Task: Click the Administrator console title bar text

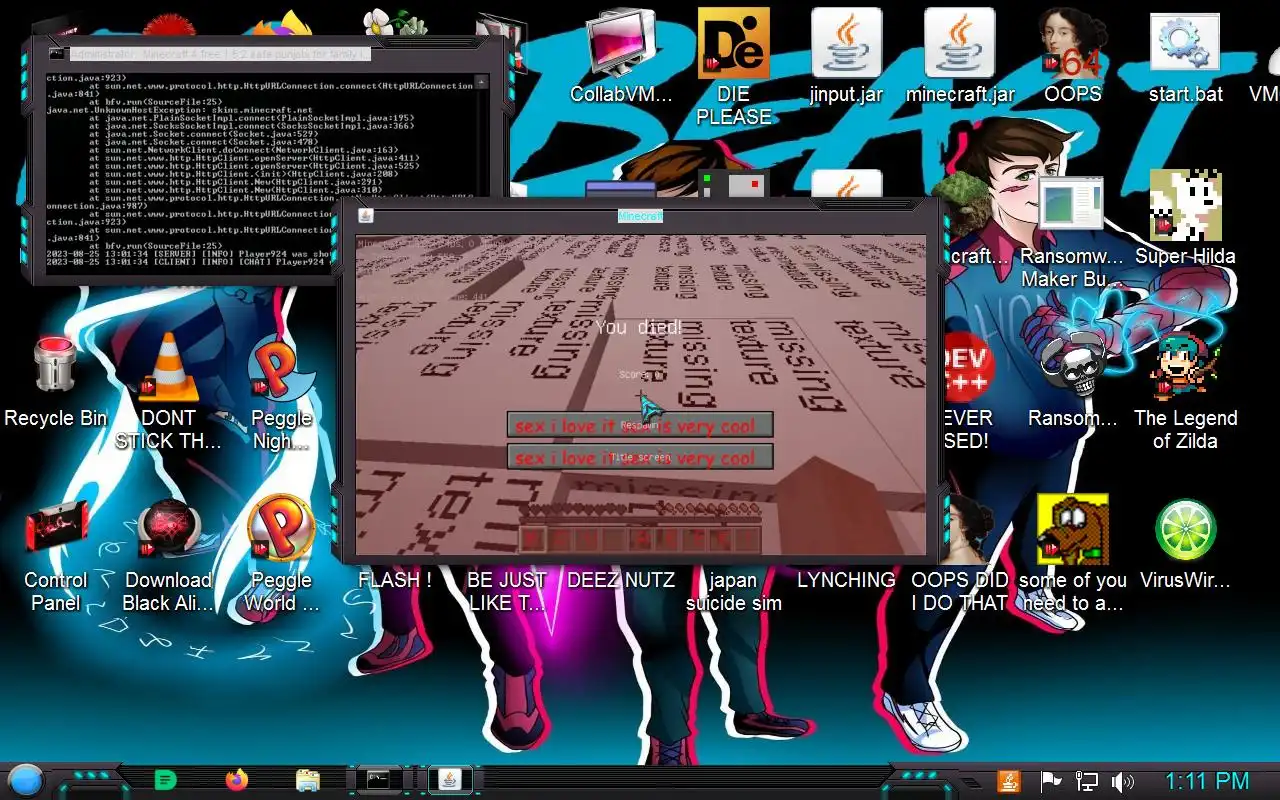Action: point(220,53)
